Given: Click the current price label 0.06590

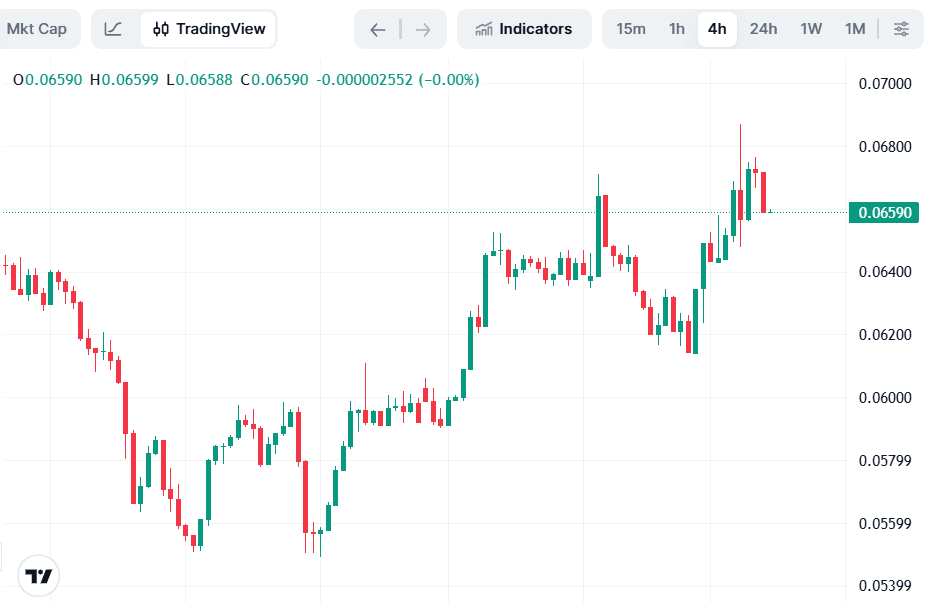Looking at the screenshot, I should pyautogui.click(x=885, y=212).
